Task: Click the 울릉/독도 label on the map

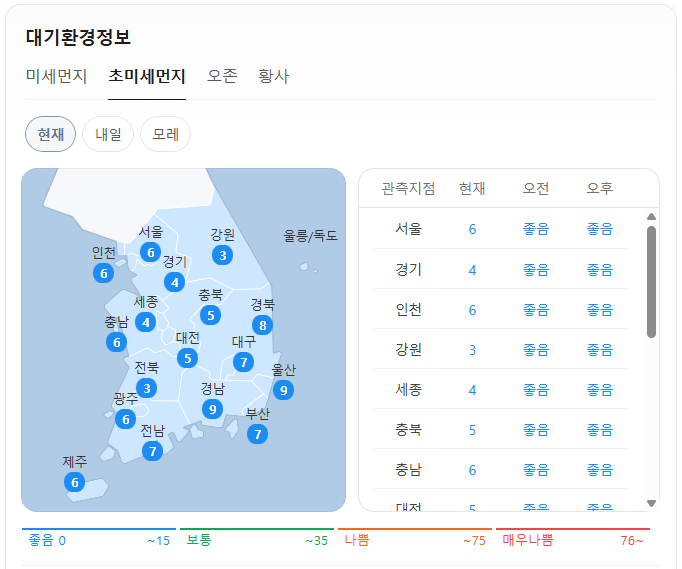Action: (310, 236)
